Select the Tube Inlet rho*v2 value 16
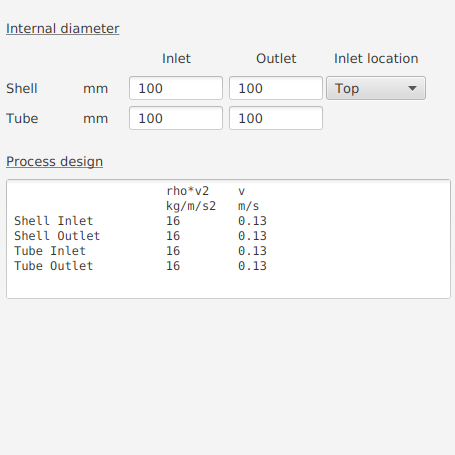Screen dimensions: 455x455 [x=173, y=251]
